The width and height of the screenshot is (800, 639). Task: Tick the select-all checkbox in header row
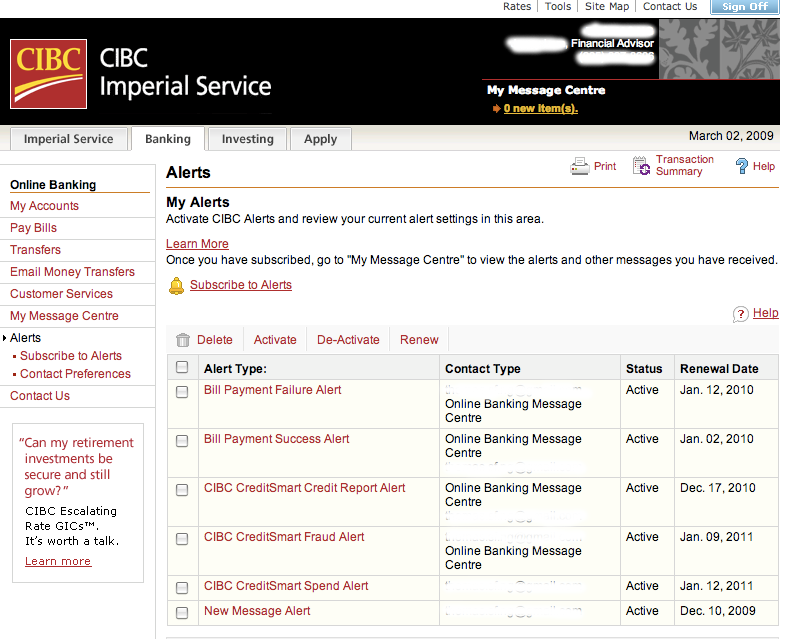pyautogui.click(x=182, y=367)
